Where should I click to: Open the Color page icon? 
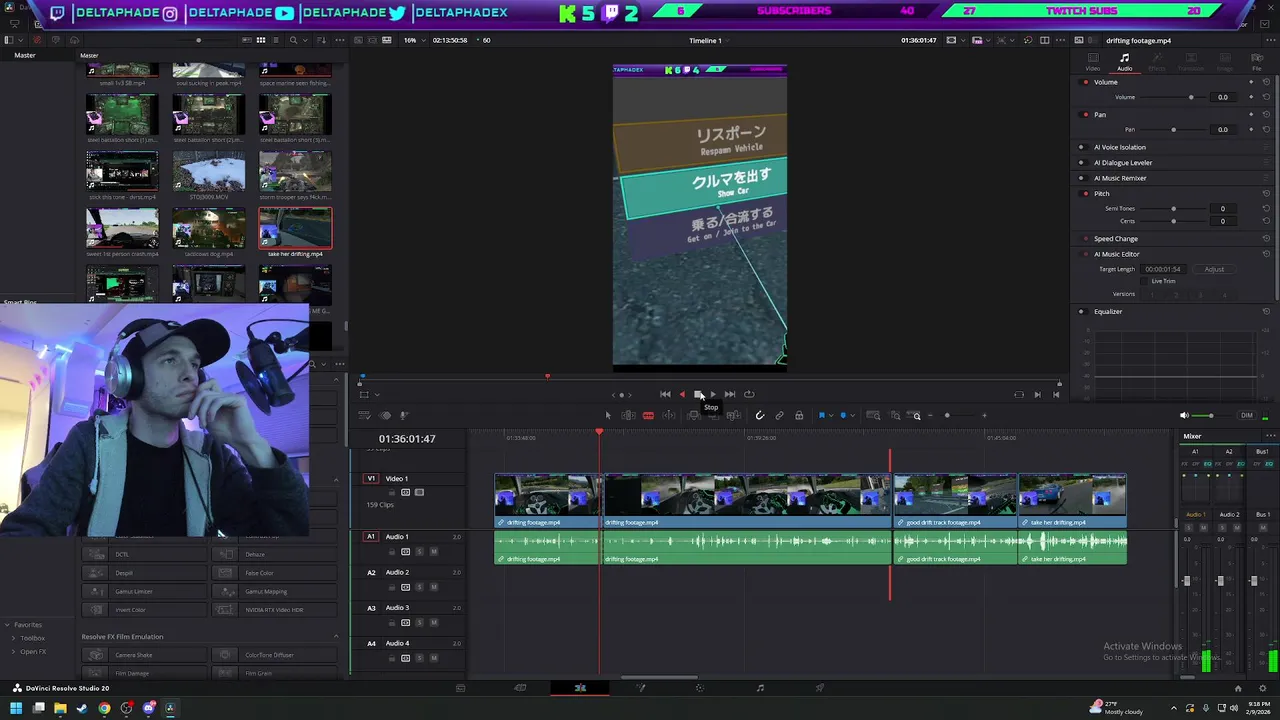point(700,688)
